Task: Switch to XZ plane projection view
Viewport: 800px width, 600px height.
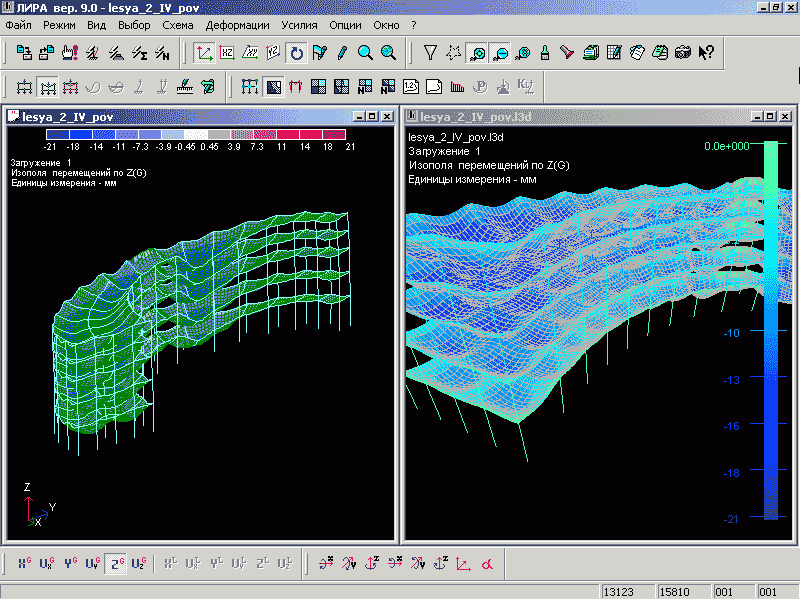Action: (227, 53)
